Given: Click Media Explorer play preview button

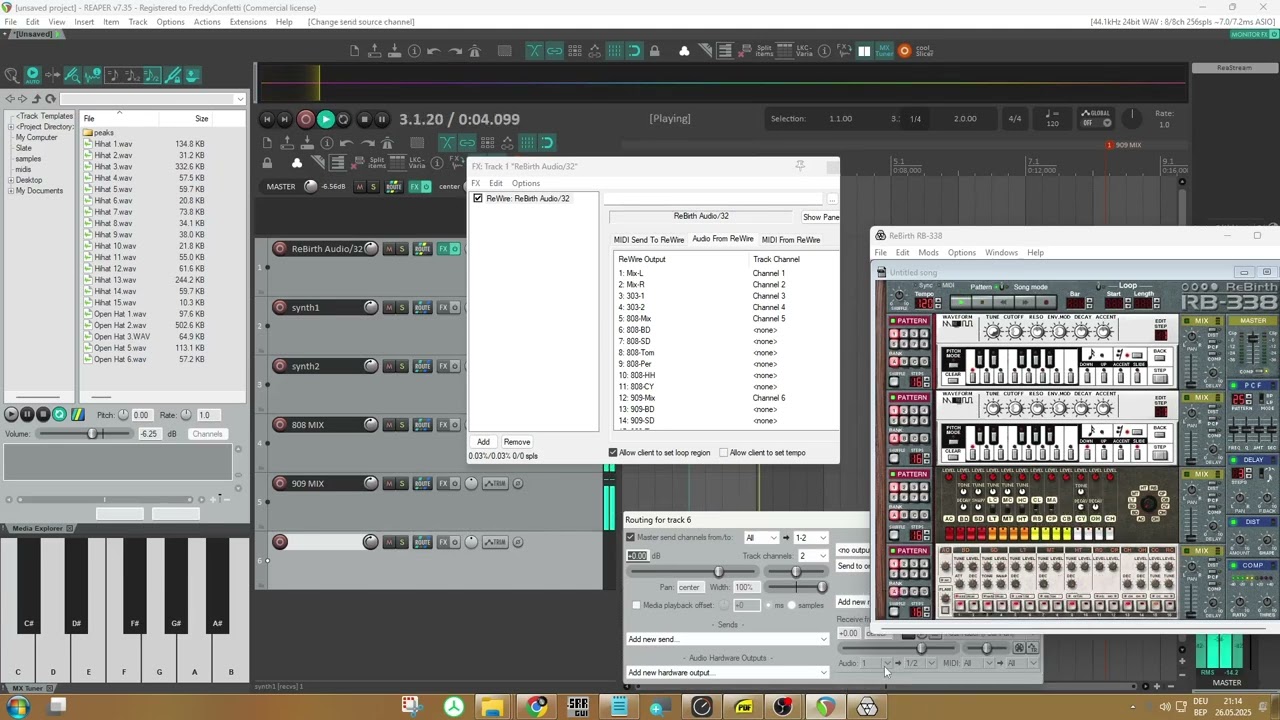Looking at the screenshot, I should point(11,414).
